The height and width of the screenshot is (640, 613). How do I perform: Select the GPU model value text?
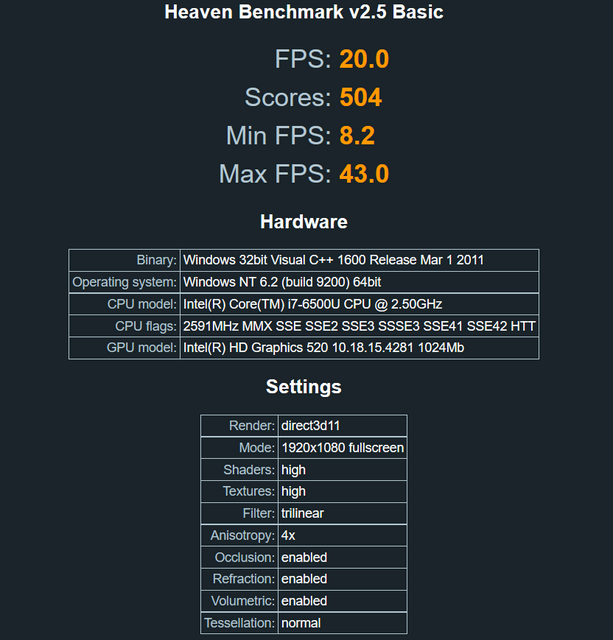pyautogui.click(x=323, y=348)
